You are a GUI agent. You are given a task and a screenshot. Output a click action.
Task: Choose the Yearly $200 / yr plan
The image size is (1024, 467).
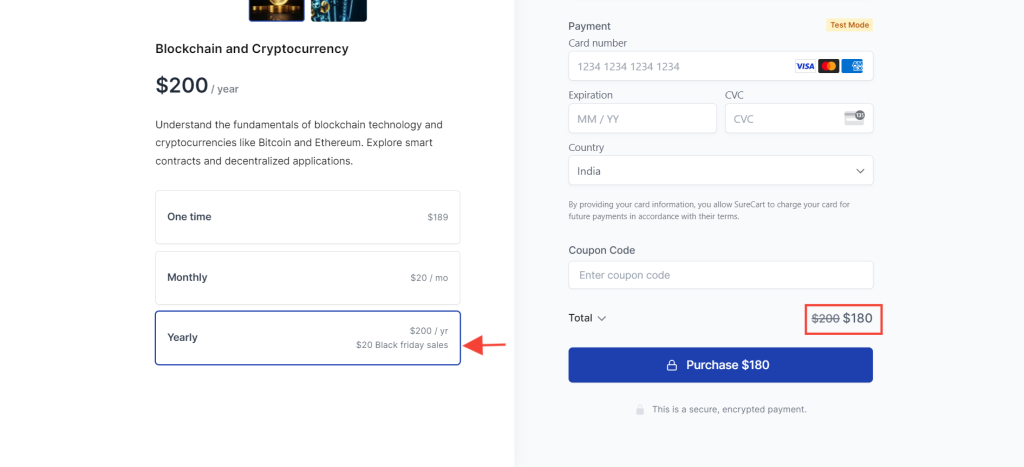[x=307, y=338]
